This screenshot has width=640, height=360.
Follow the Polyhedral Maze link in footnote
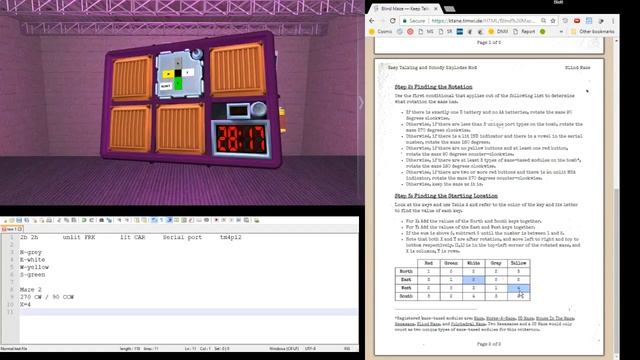point(469,324)
